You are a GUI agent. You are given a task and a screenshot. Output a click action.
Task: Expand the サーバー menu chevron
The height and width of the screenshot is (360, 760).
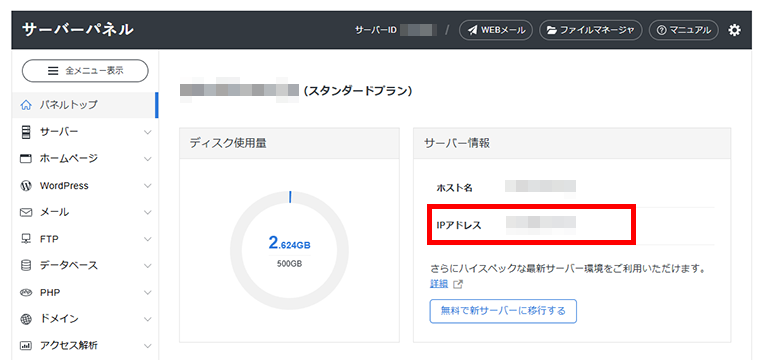click(x=148, y=132)
